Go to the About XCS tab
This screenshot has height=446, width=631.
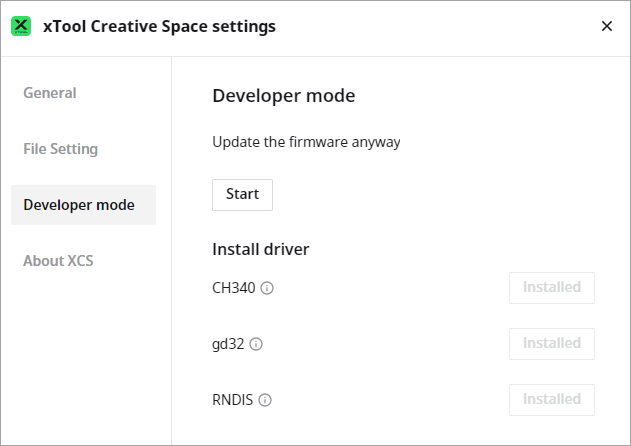58,261
